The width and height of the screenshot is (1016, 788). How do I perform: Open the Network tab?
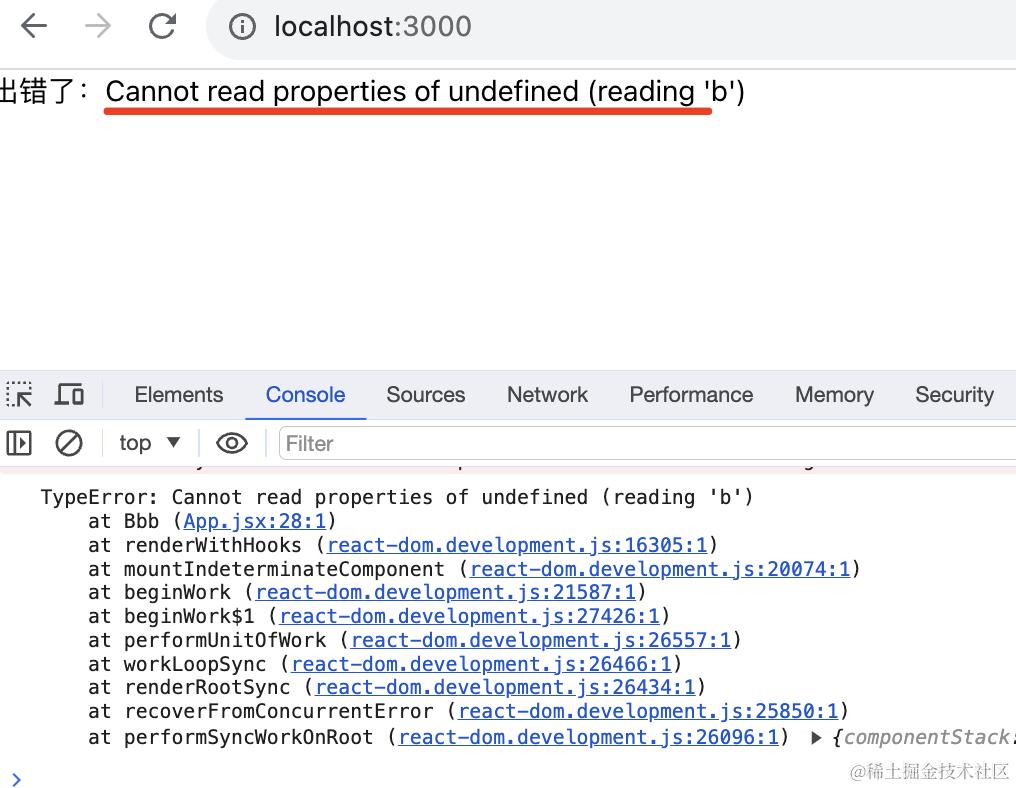click(x=548, y=395)
